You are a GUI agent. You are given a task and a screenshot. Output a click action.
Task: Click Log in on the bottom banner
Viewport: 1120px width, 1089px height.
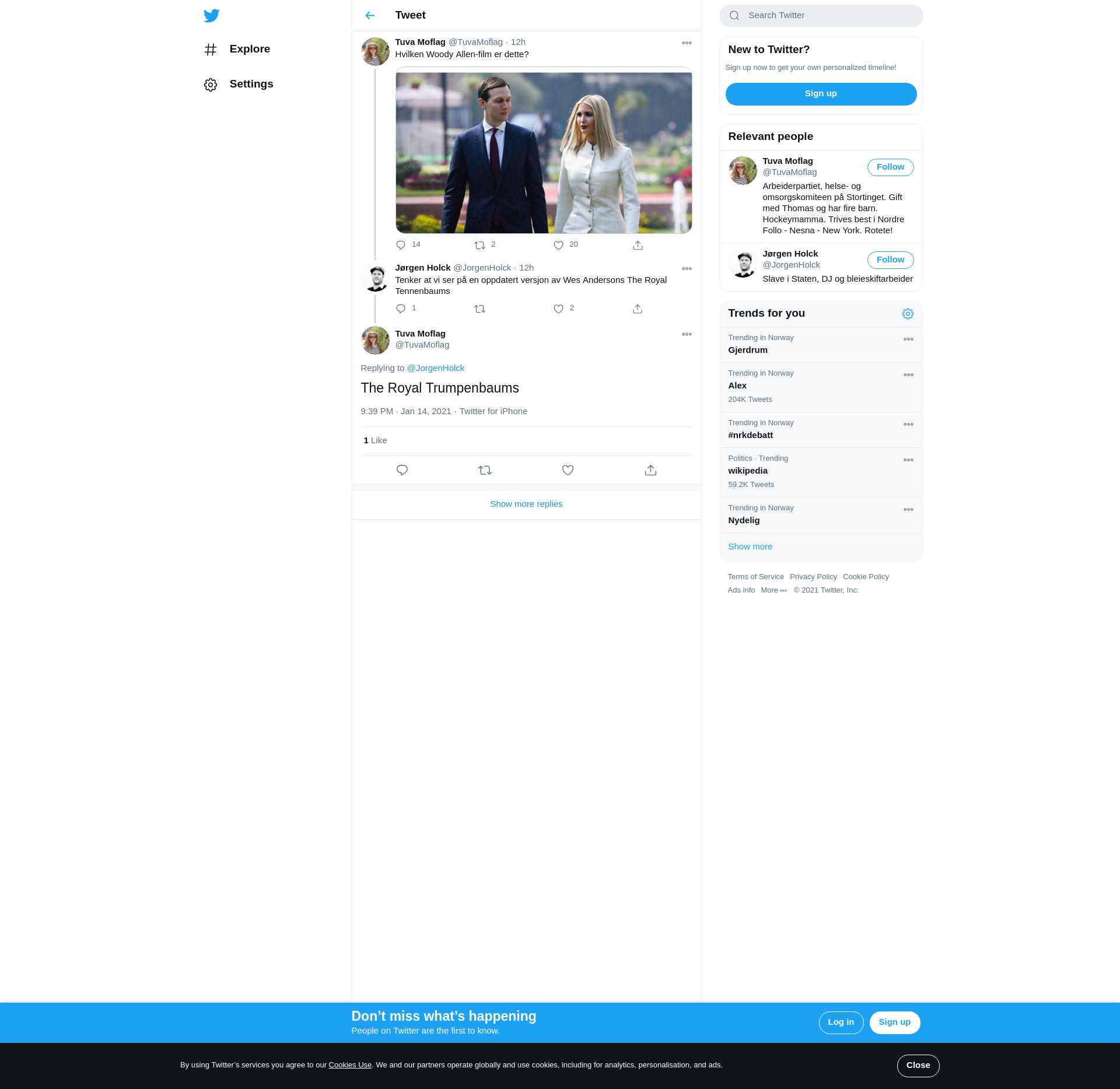coord(841,1023)
